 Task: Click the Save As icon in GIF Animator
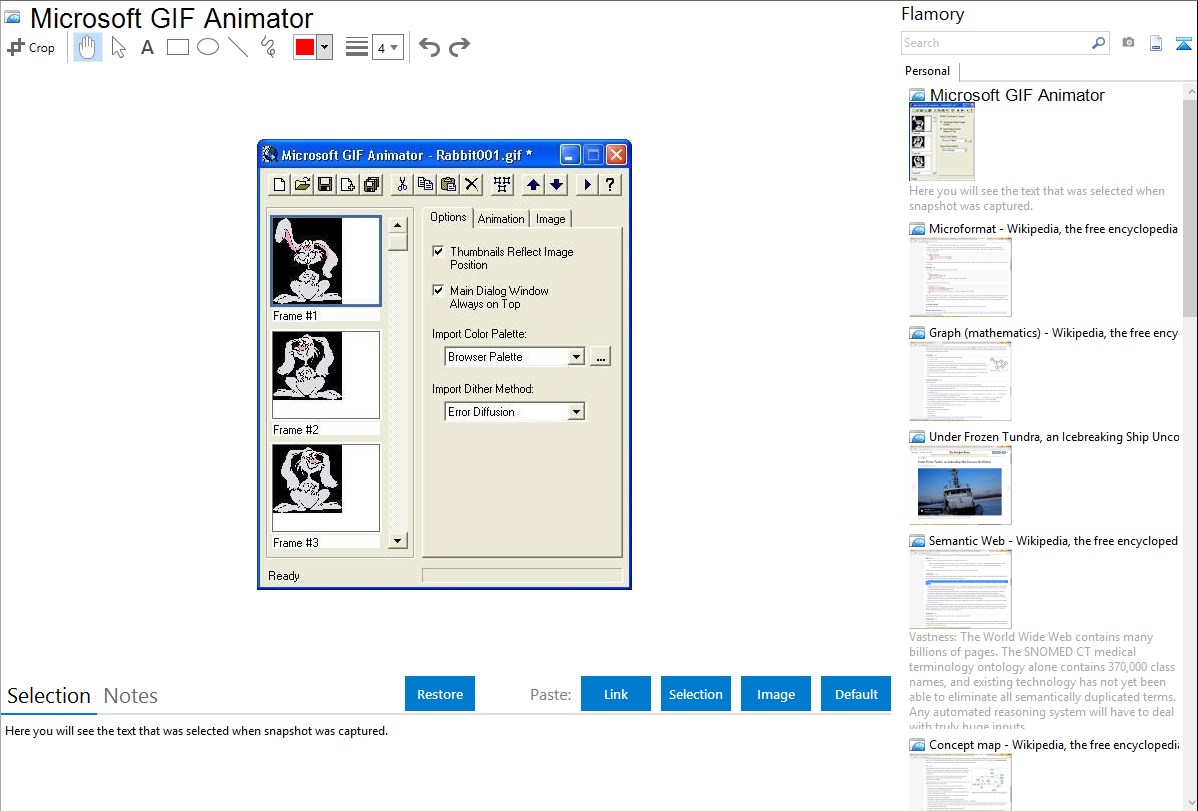coord(371,184)
